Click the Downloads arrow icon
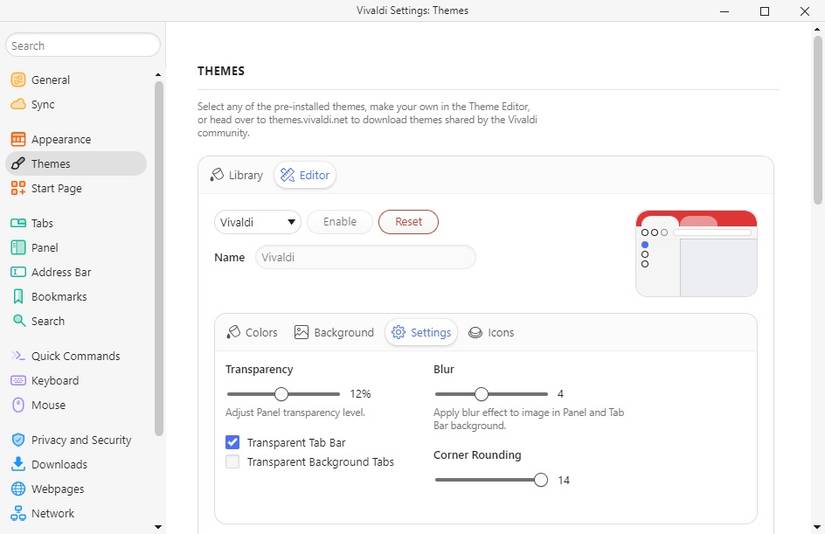The height and width of the screenshot is (534, 825). point(18,464)
